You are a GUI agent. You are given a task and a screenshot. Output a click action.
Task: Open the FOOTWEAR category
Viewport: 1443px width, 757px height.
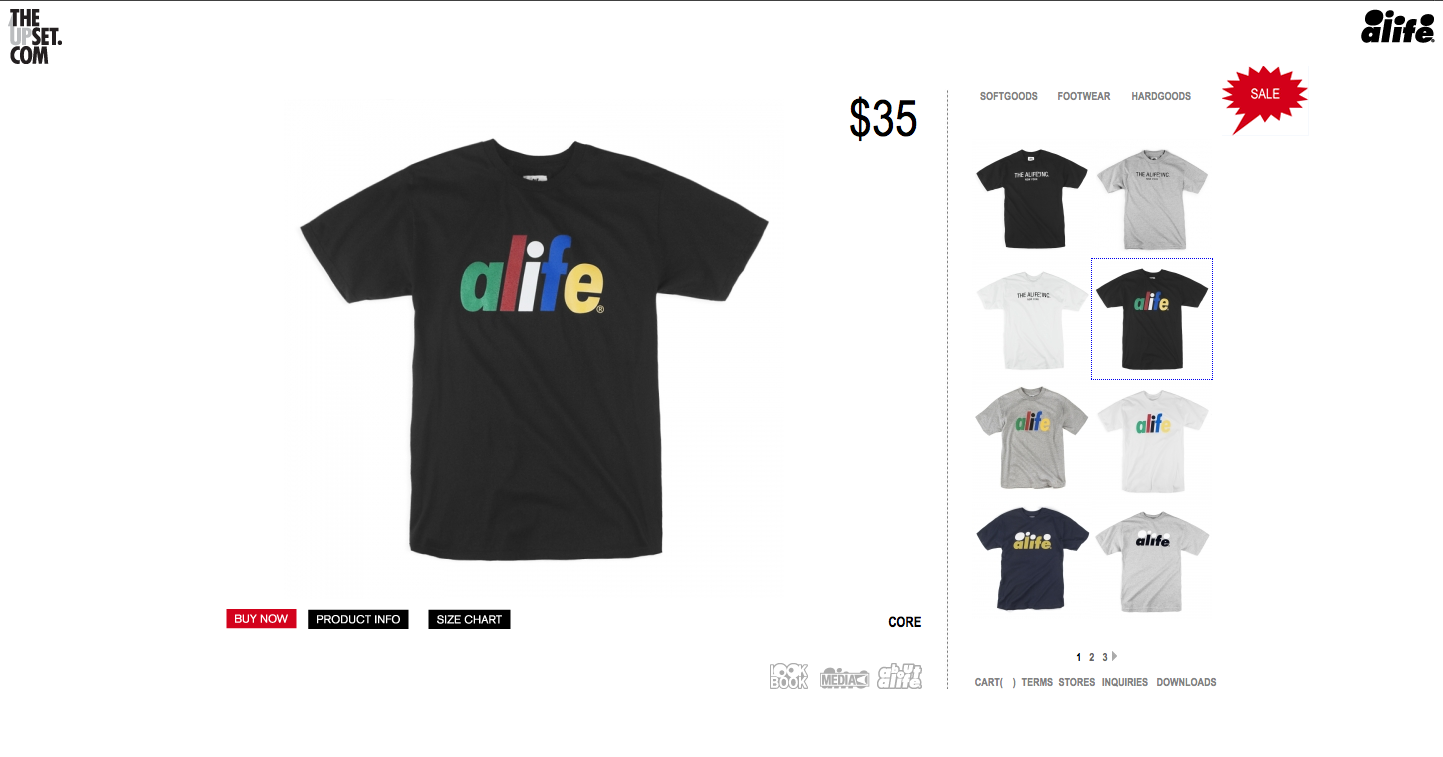point(1084,97)
